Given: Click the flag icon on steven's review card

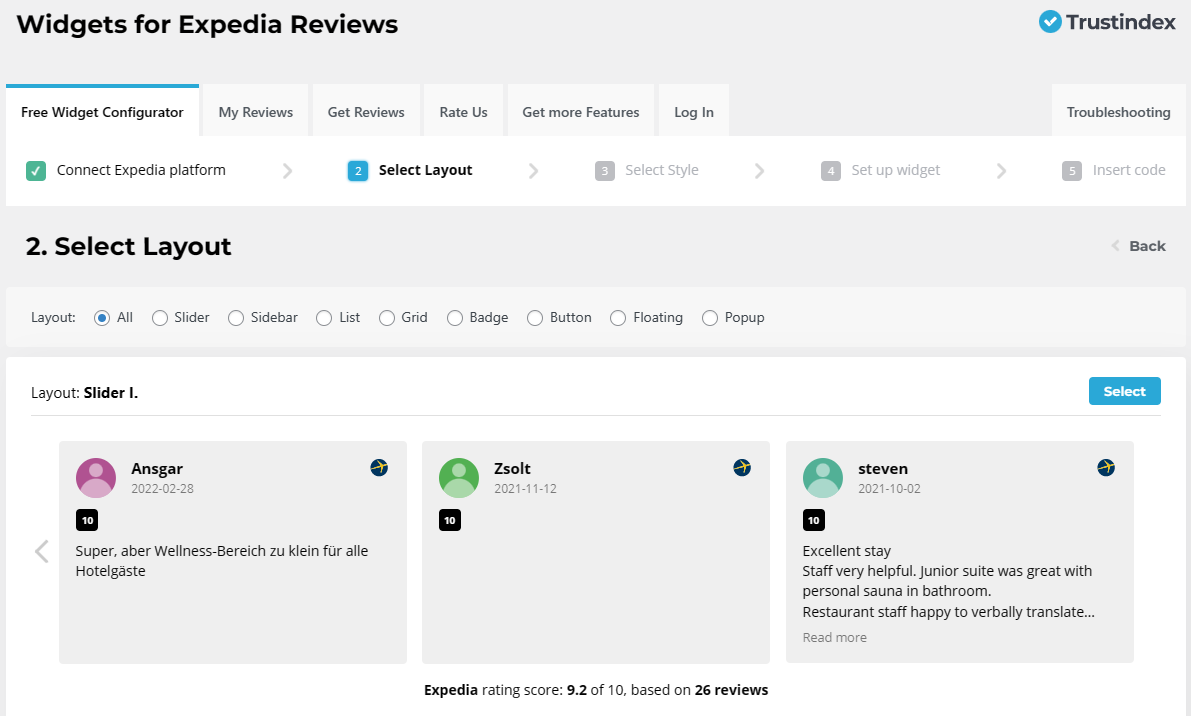Looking at the screenshot, I should [1105, 467].
